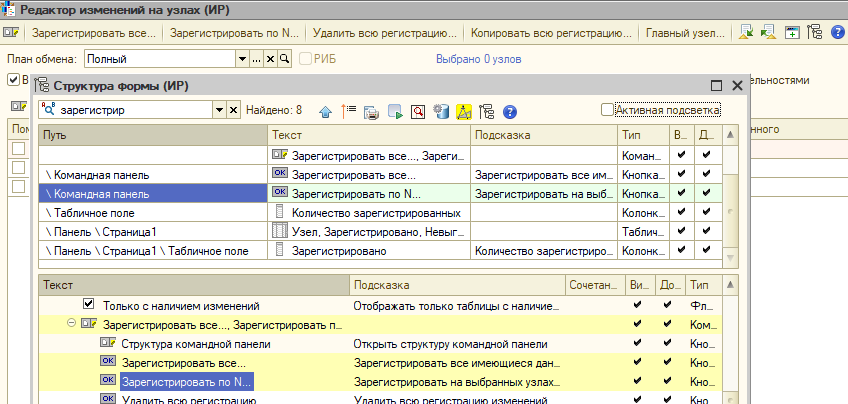Click the yellow highlighted icon in structure toolbar

point(463,110)
